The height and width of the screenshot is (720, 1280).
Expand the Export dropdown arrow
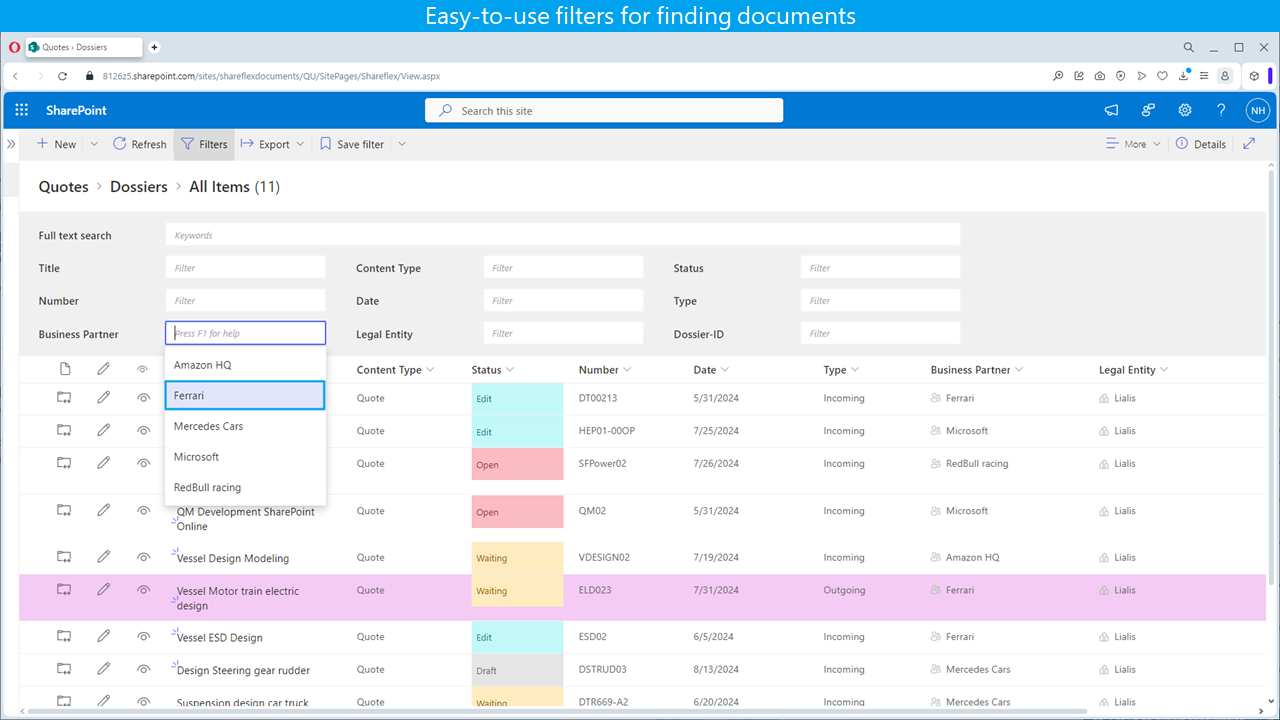[299, 144]
